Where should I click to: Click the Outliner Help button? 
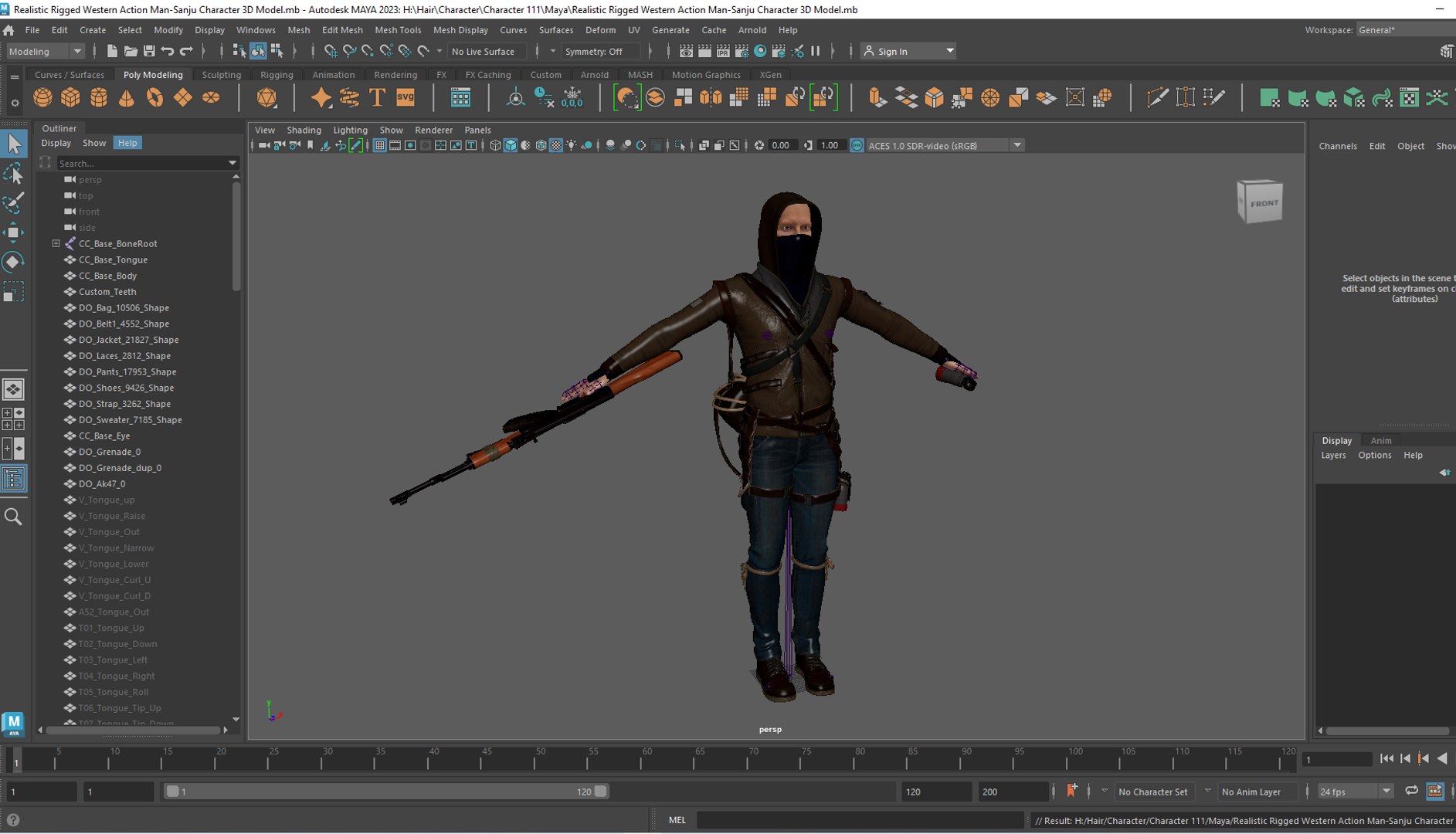tap(127, 143)
